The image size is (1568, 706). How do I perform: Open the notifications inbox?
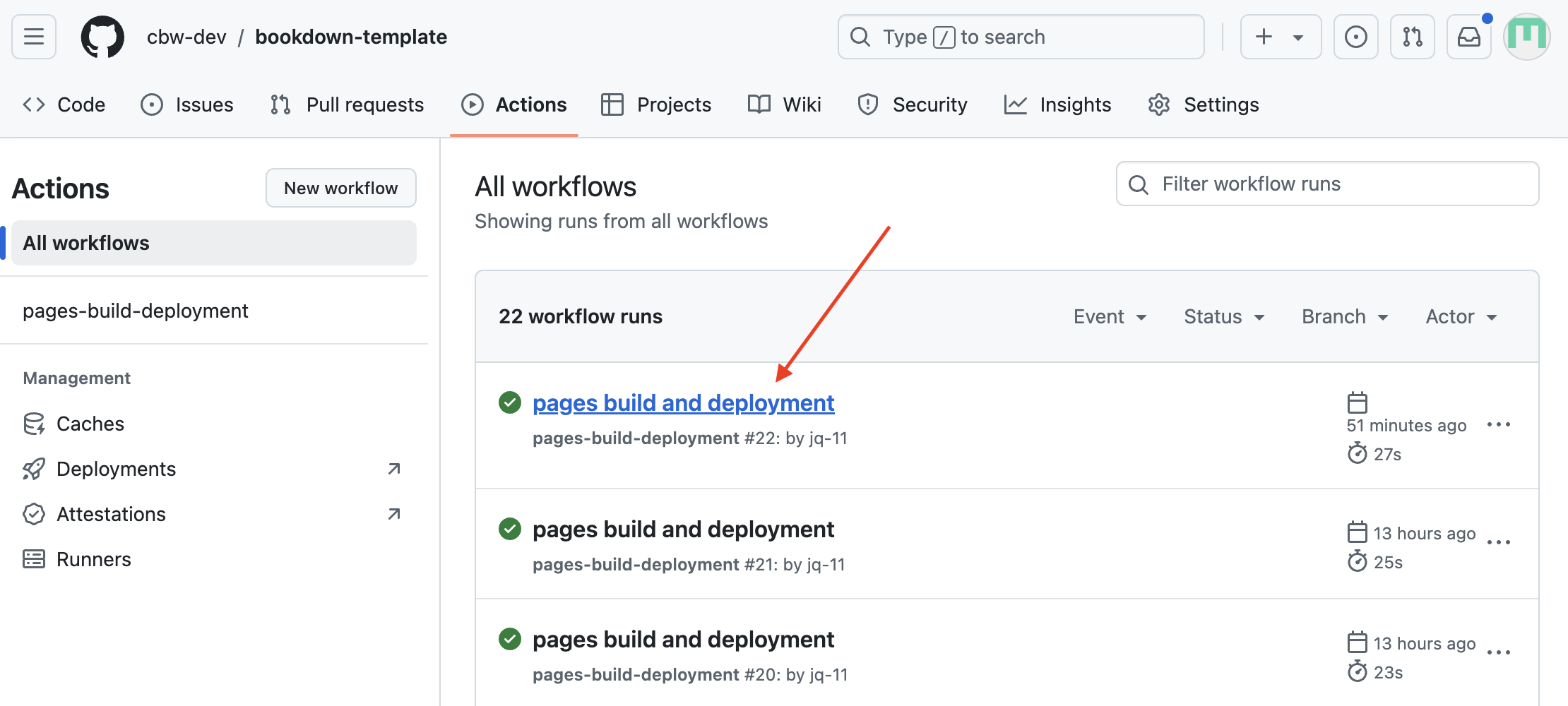pos(1469,37)
